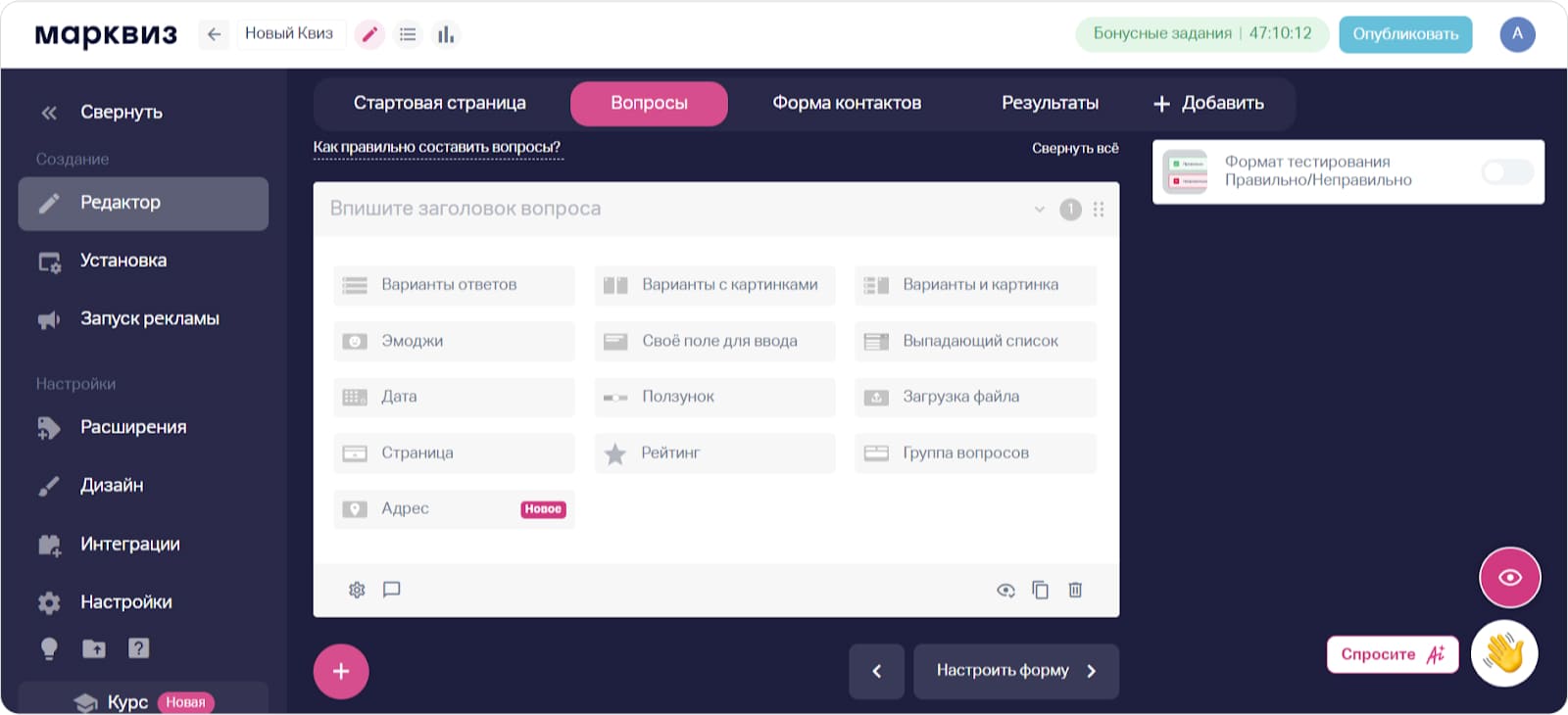Select the Рейтинг star question type

pyautogui.click(x=714, y=453)
